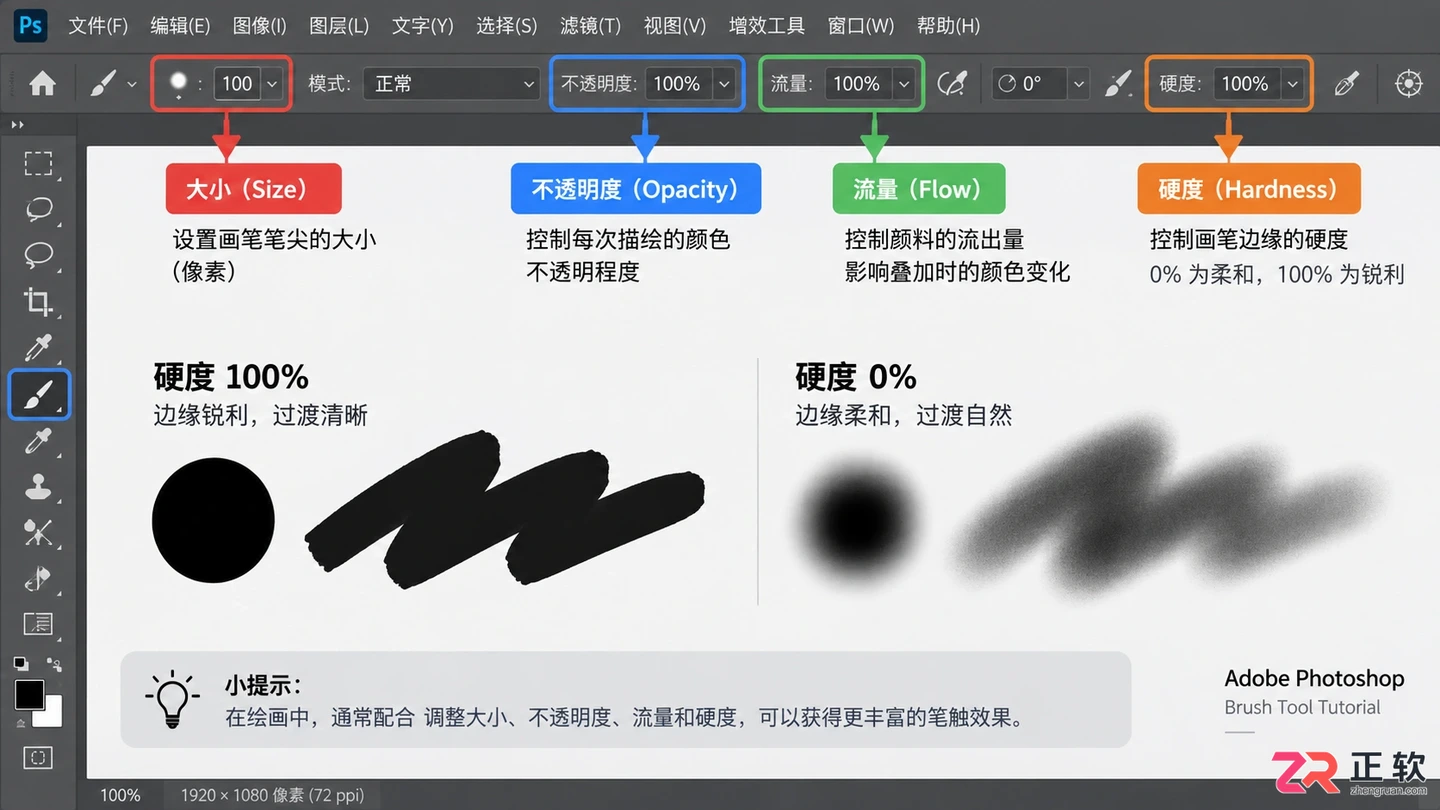Select the Clone Stamp tool
The height and width of the screenshot is (810, 1440).
(x=38, y=487)
